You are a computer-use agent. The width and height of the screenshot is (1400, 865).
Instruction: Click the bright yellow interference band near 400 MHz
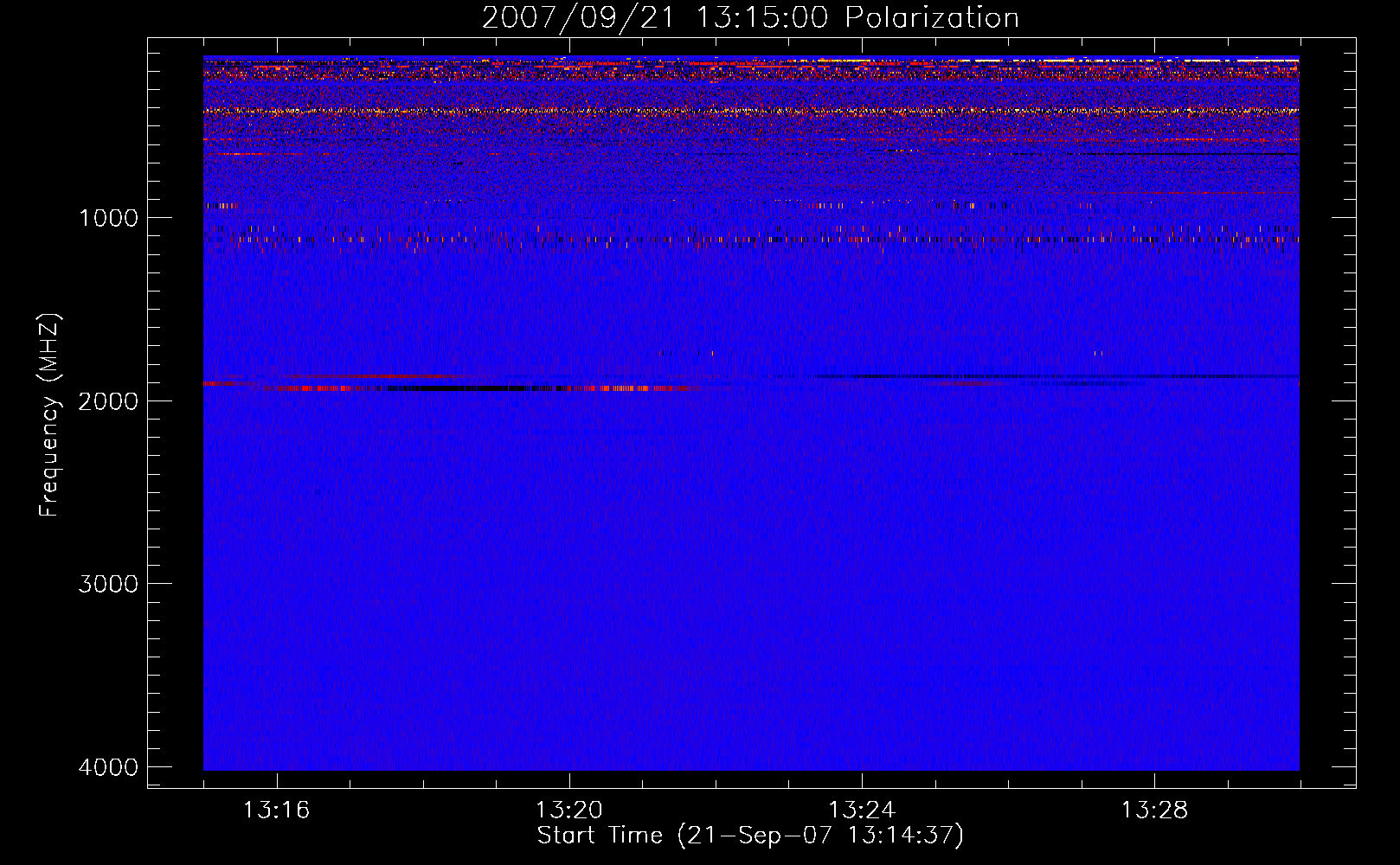(x=751, y=111)
